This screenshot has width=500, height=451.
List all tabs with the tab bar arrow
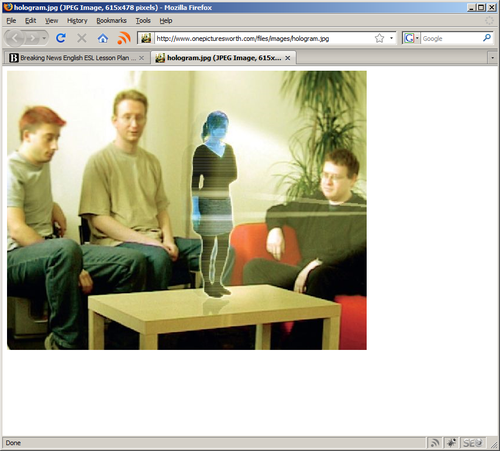(492, 58)
